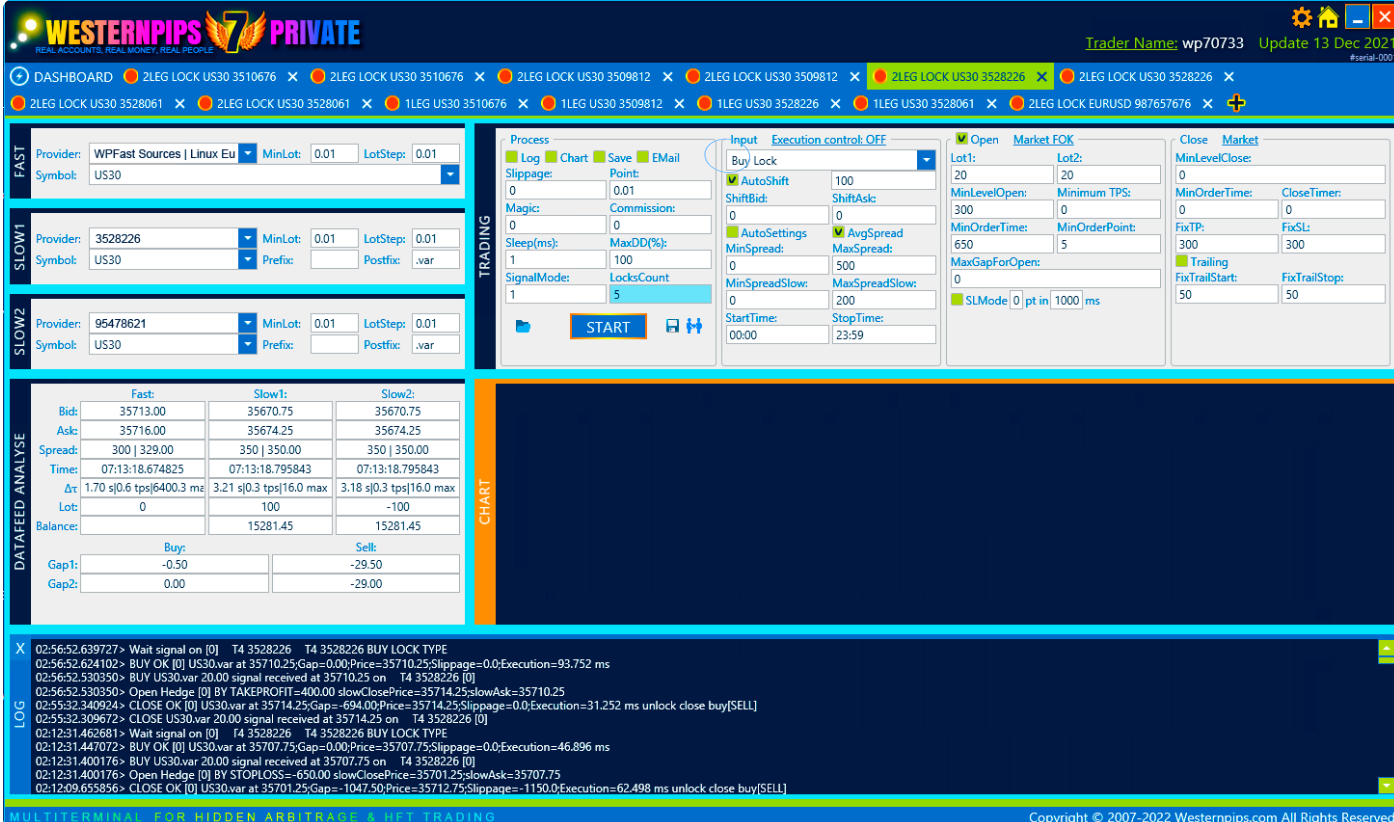The height and width of the screenshot is (822, 1394).
Task: Click the yellow home icon
Action: click(x=1328, y=17)
